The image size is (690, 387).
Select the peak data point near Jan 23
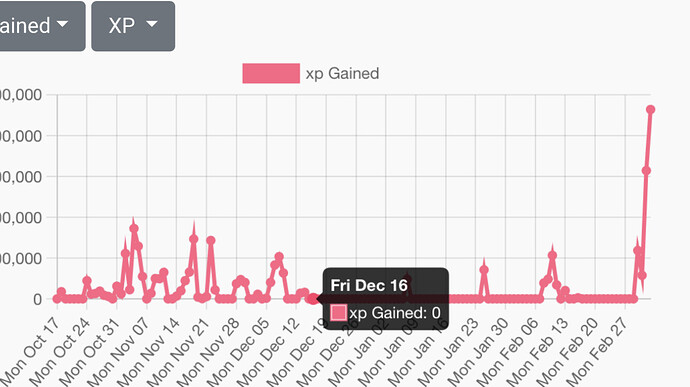point(484,270)
